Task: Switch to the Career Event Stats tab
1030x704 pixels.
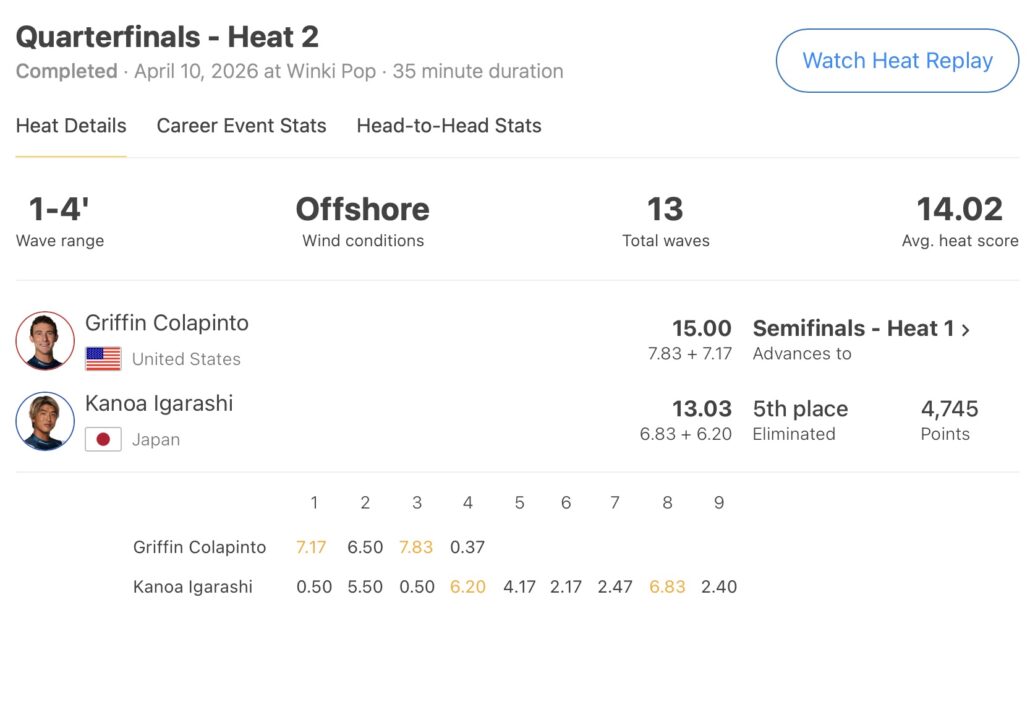Action: 241,126
